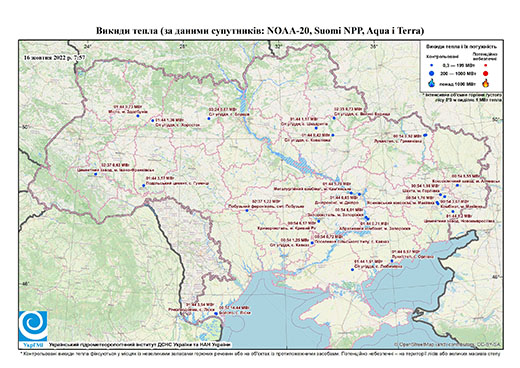The width and height of the screenshot is (520, 368).
Task: Click the legend heading 'Викиди тепла і їх потужність'
Action: point(462,47)
